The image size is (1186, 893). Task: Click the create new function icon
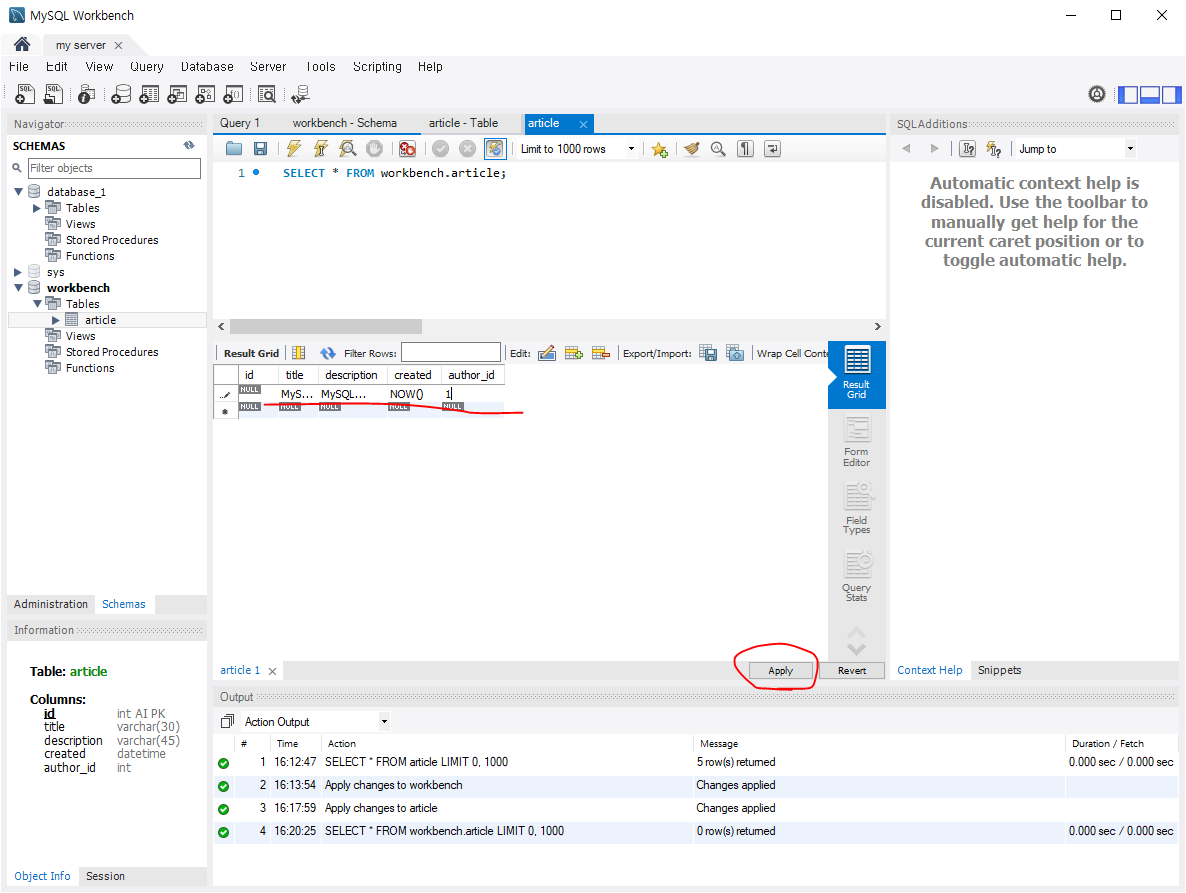[x=233, y=95]
